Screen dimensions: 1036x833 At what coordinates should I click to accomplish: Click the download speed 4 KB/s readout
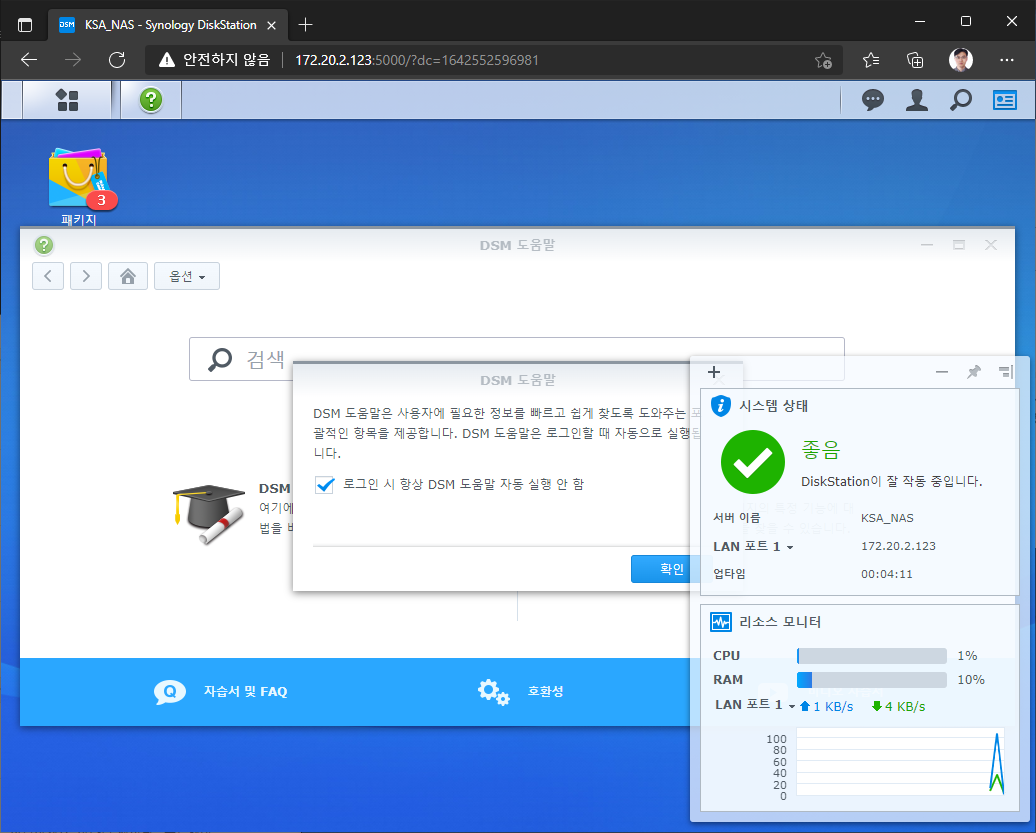pyautogui.click(x=899, y=706)
